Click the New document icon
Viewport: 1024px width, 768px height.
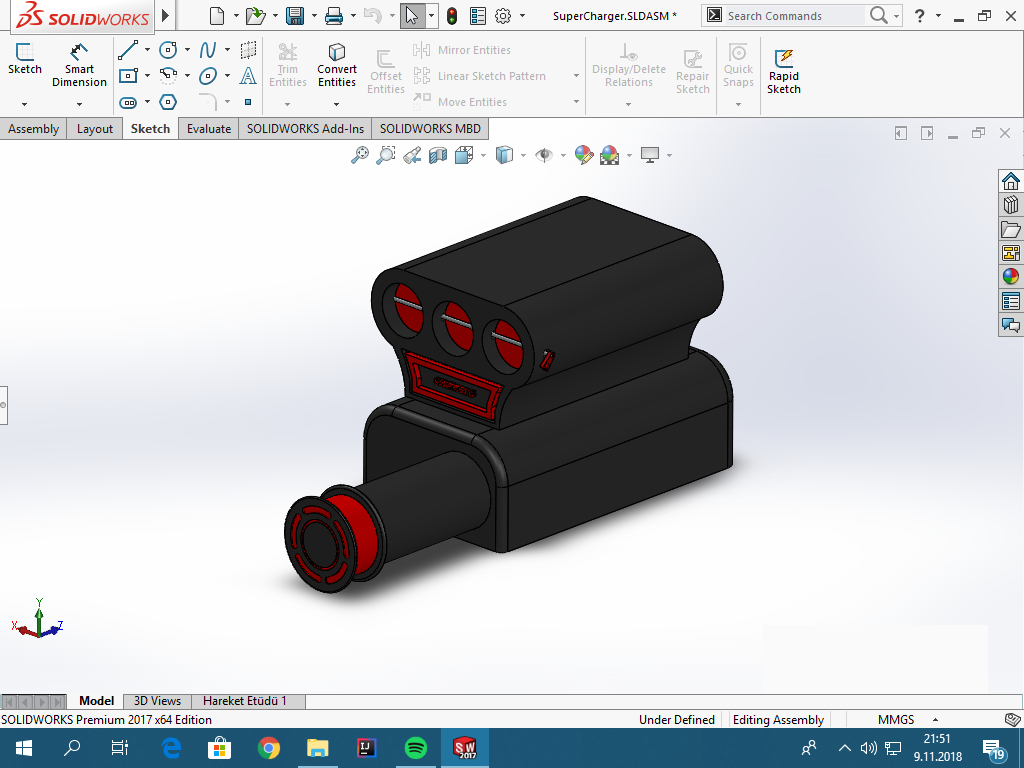(x=217, y=16)
